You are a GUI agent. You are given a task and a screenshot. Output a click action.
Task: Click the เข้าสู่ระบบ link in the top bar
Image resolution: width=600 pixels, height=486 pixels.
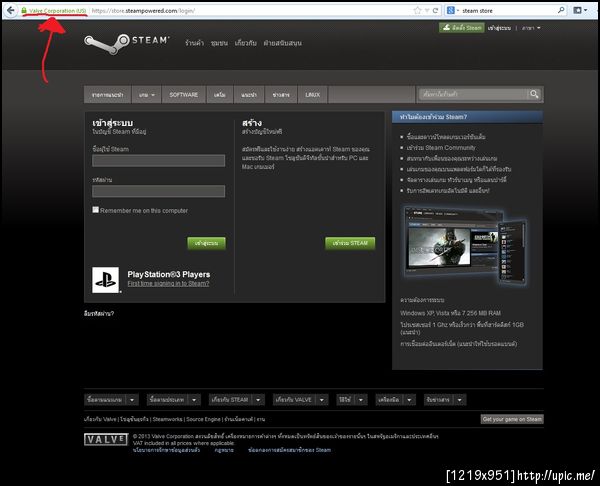click(499, 28)
